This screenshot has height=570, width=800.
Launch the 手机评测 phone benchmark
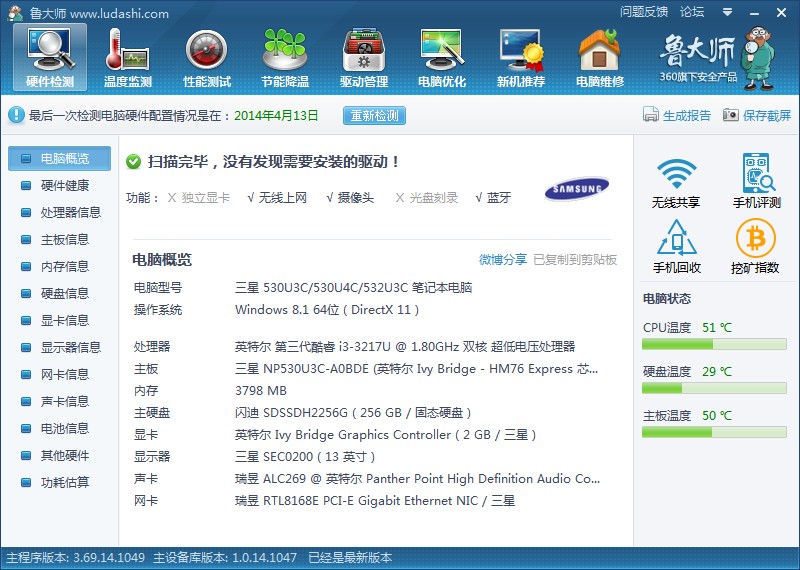[x=757, y=181]
